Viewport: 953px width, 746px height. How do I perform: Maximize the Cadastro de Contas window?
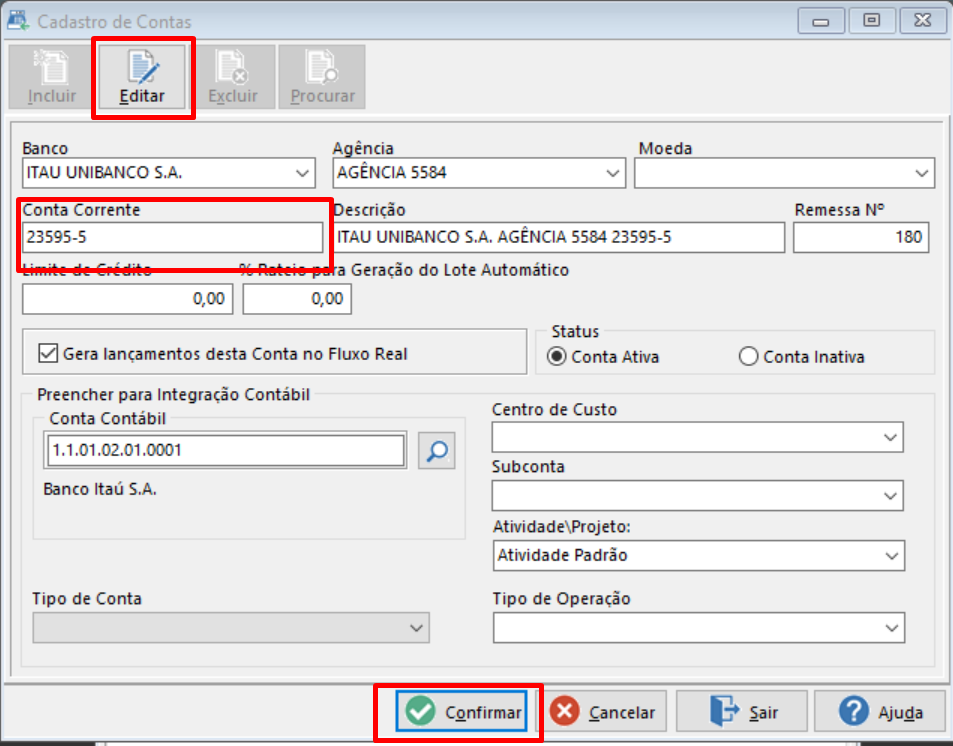tap(872, 21)
